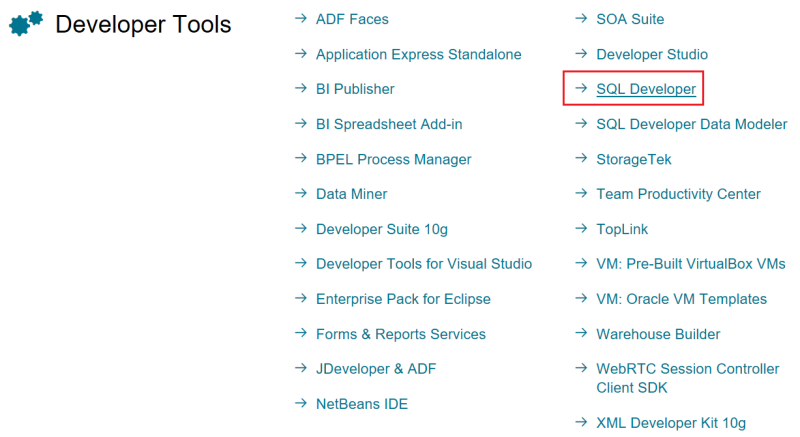Click the arrow icon beside ADF Faces
Viewport: 800px width, 437px height.
click(301, 18)
